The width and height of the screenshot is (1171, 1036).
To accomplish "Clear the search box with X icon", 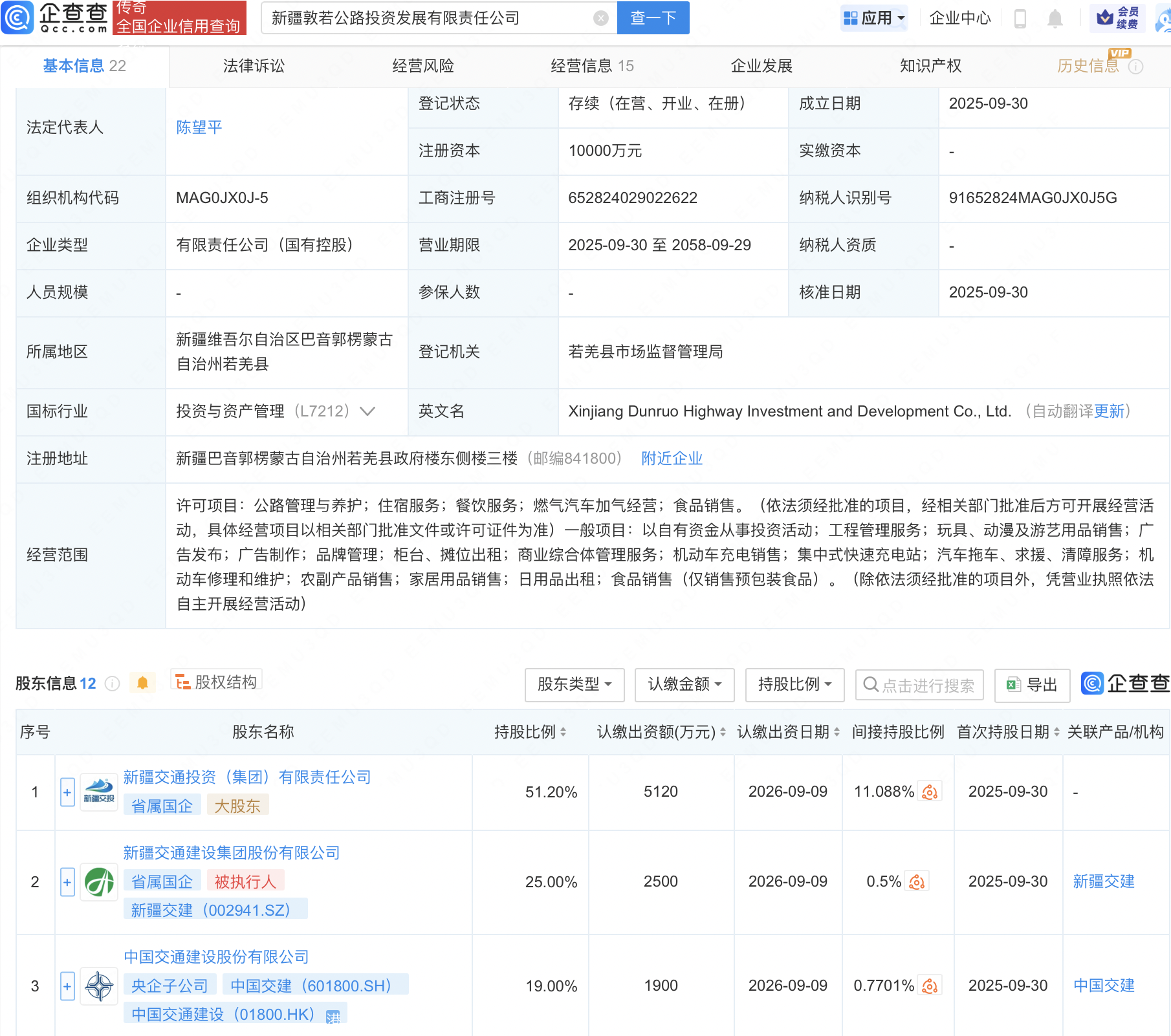I will [x=600, y=18].
